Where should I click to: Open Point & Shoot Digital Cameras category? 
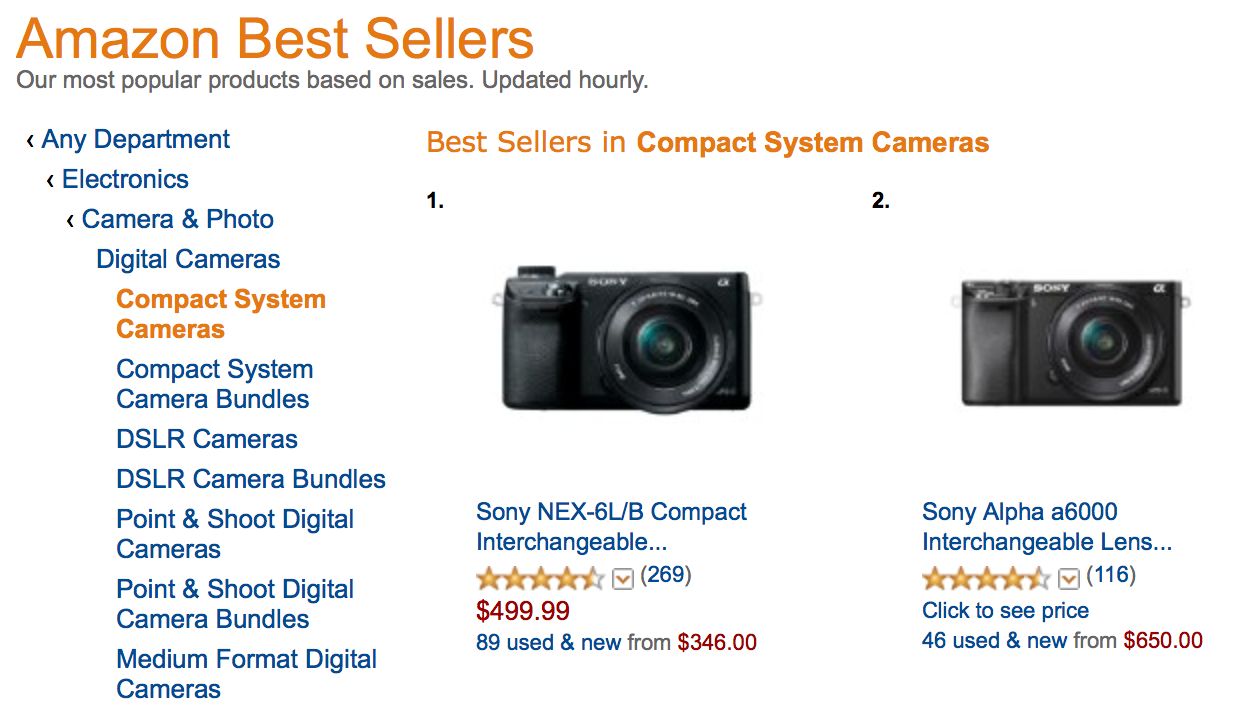point(235,534)
